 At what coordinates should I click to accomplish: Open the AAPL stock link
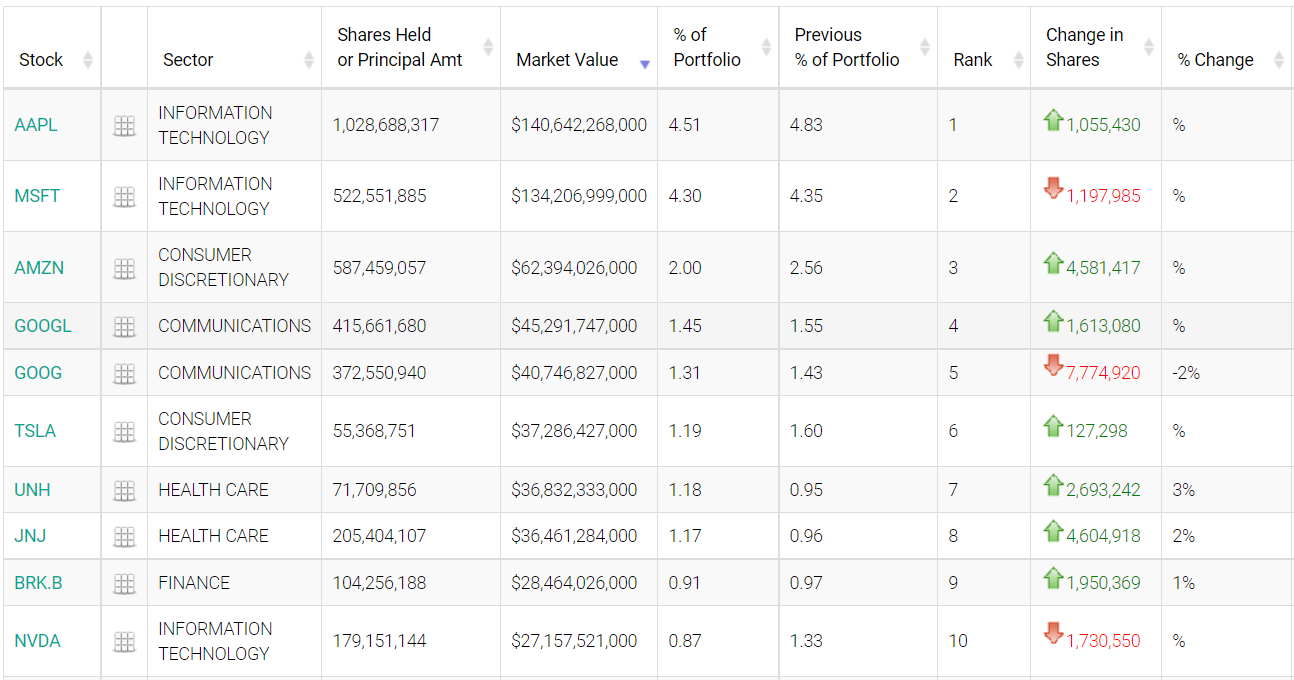[x=36, y=125]
